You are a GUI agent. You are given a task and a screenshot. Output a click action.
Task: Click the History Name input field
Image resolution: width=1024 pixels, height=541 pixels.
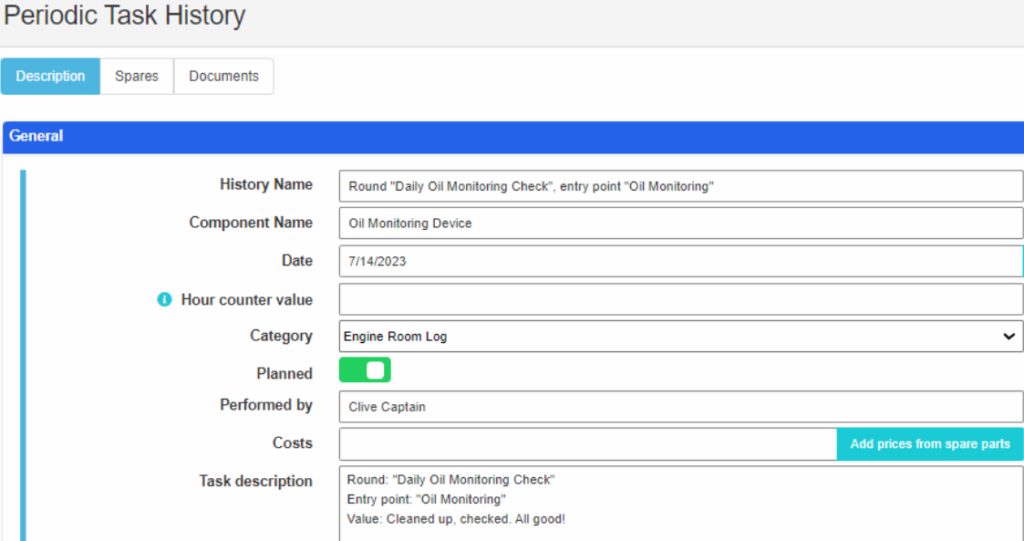[x=681, y=186]
